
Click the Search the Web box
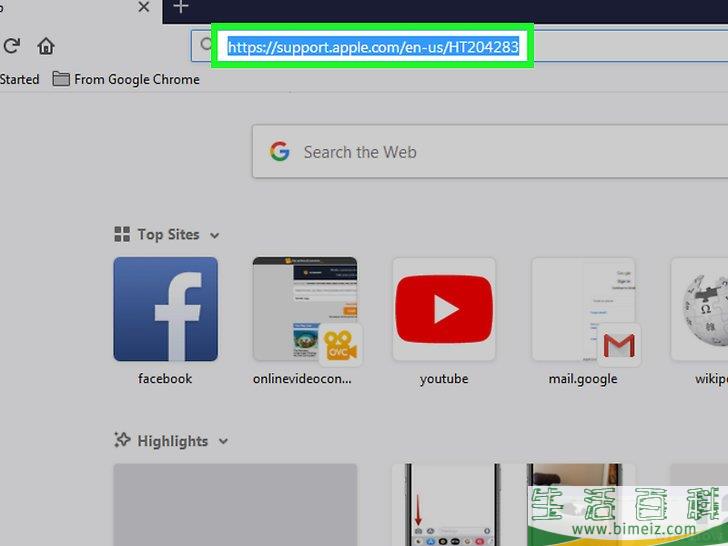pos(490,151)
